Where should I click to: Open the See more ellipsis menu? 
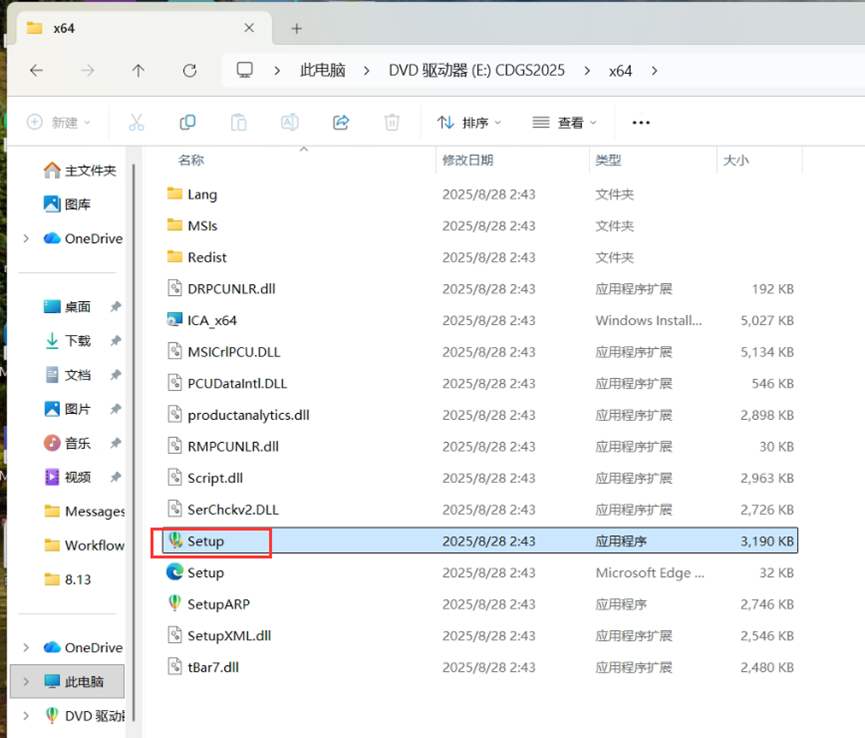[641, 123]
